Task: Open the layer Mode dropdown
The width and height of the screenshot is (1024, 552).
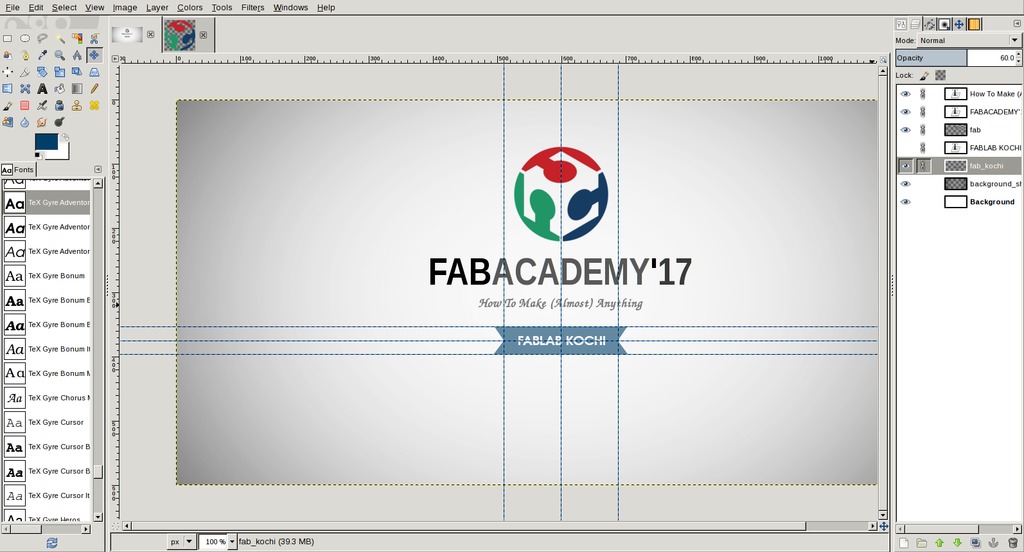Action: click(969, 41)
